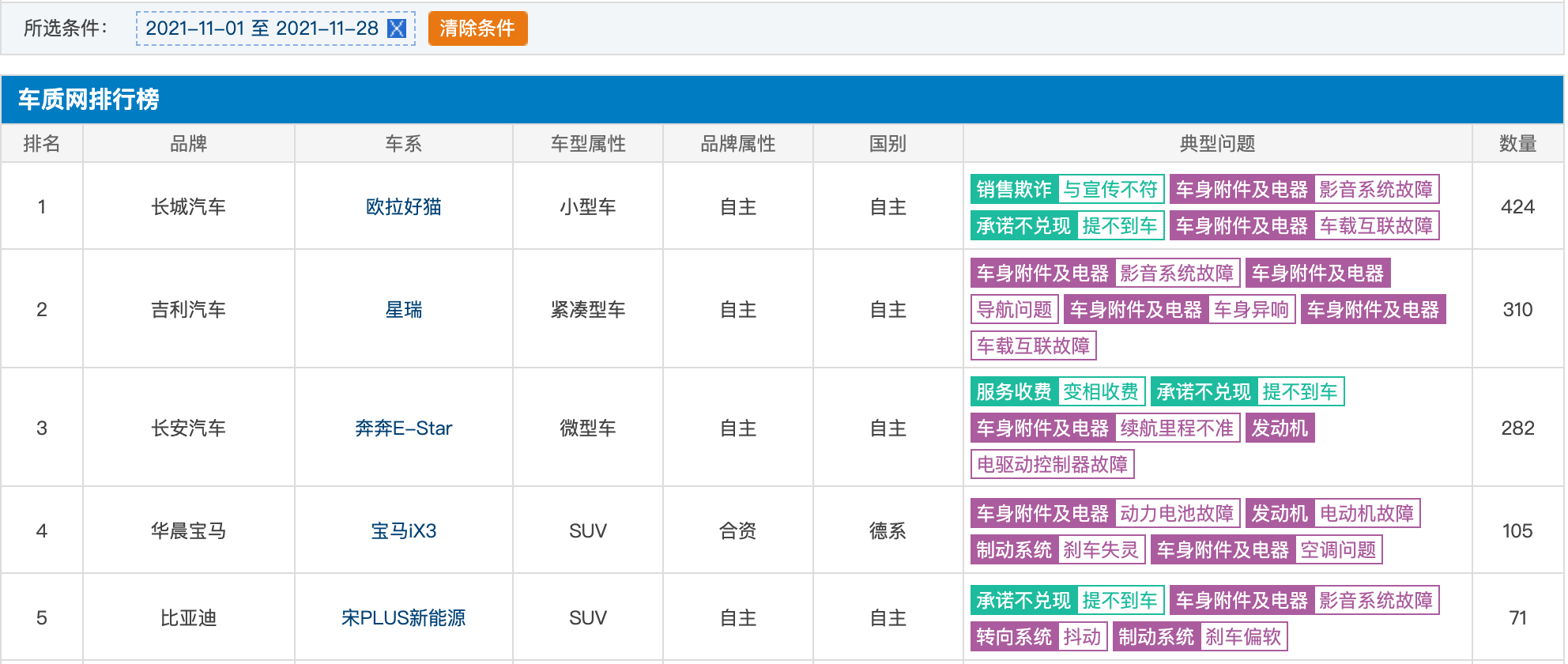Screen dimensions: 1568x664
Task: Click 影音系统故障 tag in the 宋PLUS新能源 row
Action: pos(1376,601)
